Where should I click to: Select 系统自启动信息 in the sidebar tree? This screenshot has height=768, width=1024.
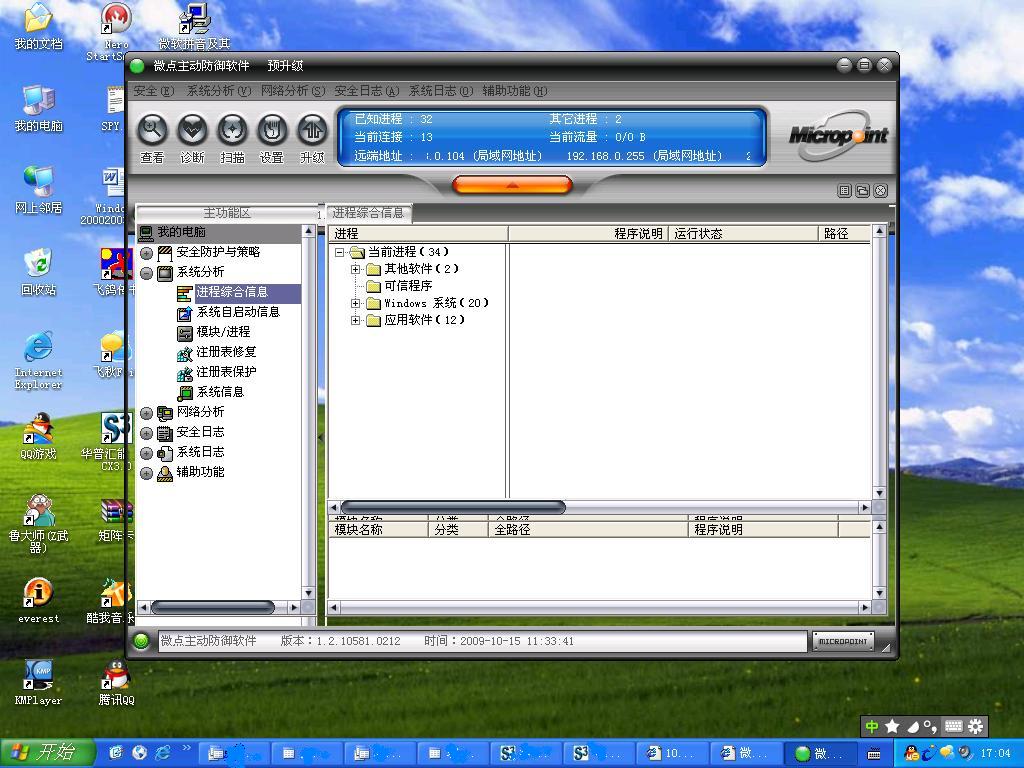pyautogui.click(x=238, y=312)
